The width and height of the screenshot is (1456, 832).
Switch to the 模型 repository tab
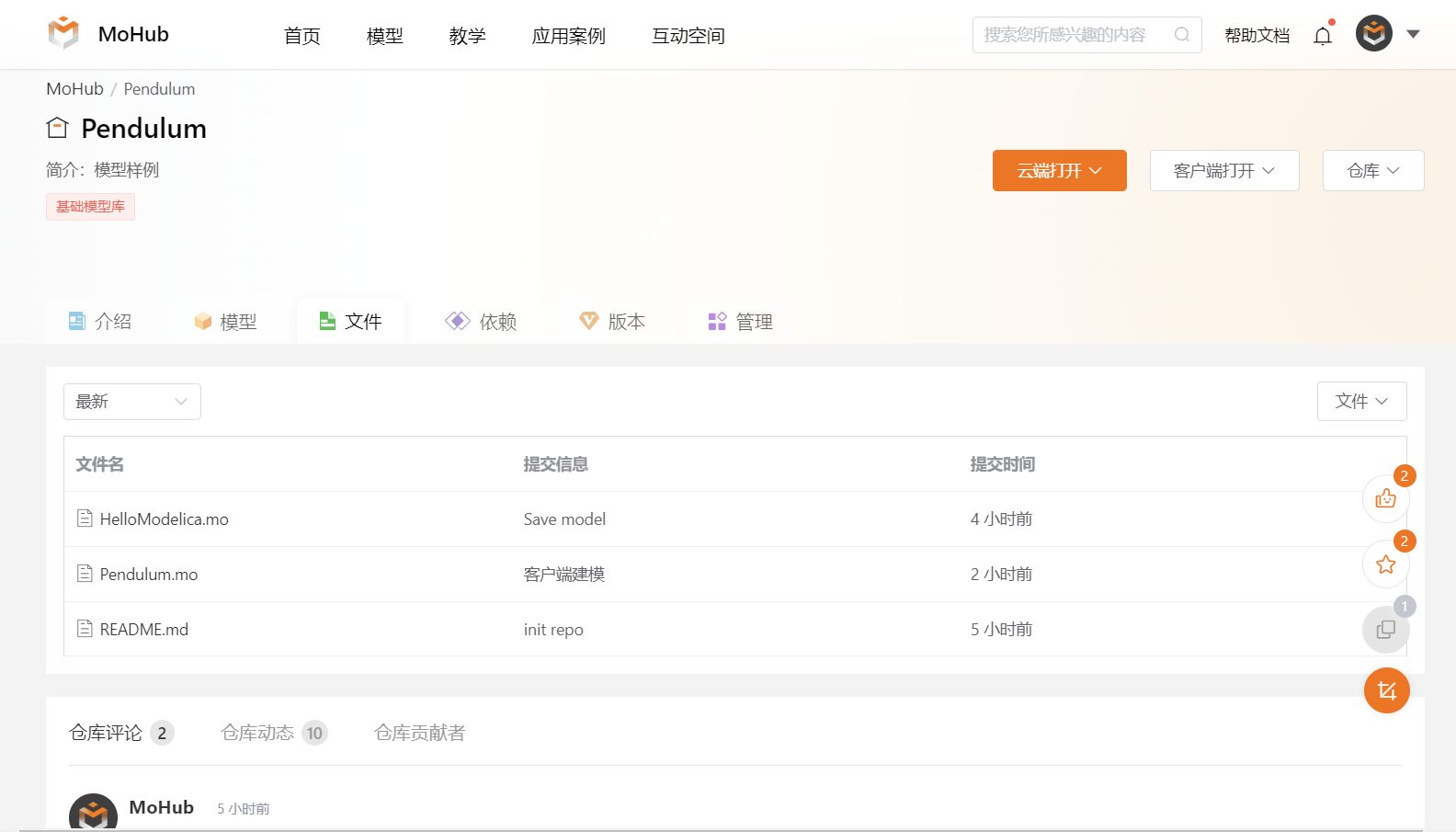[x=225, y=321]
